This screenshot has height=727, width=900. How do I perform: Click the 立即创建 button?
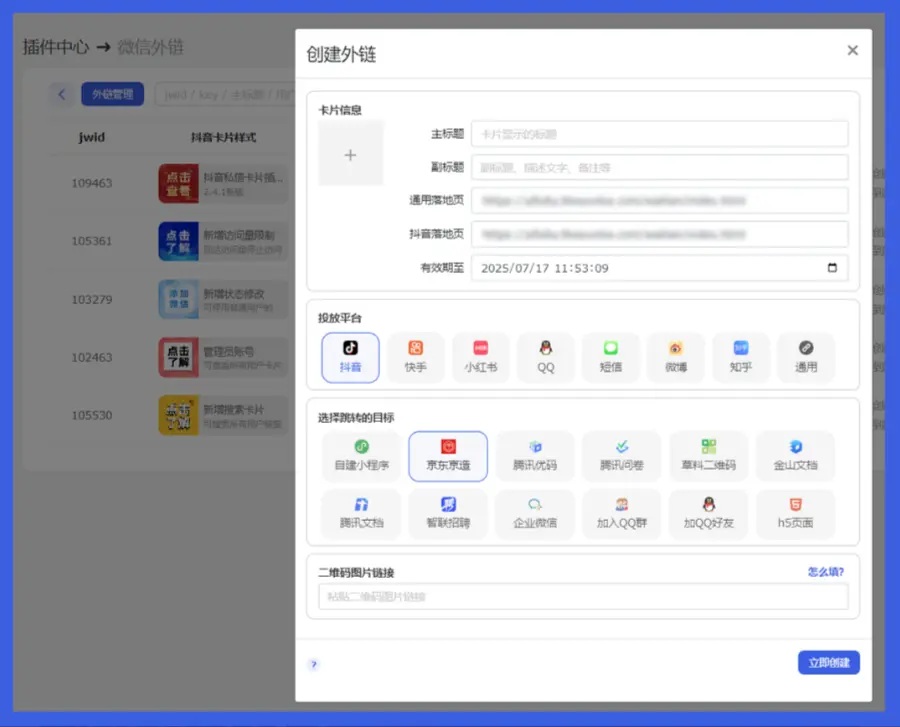[x=828, y=663]
